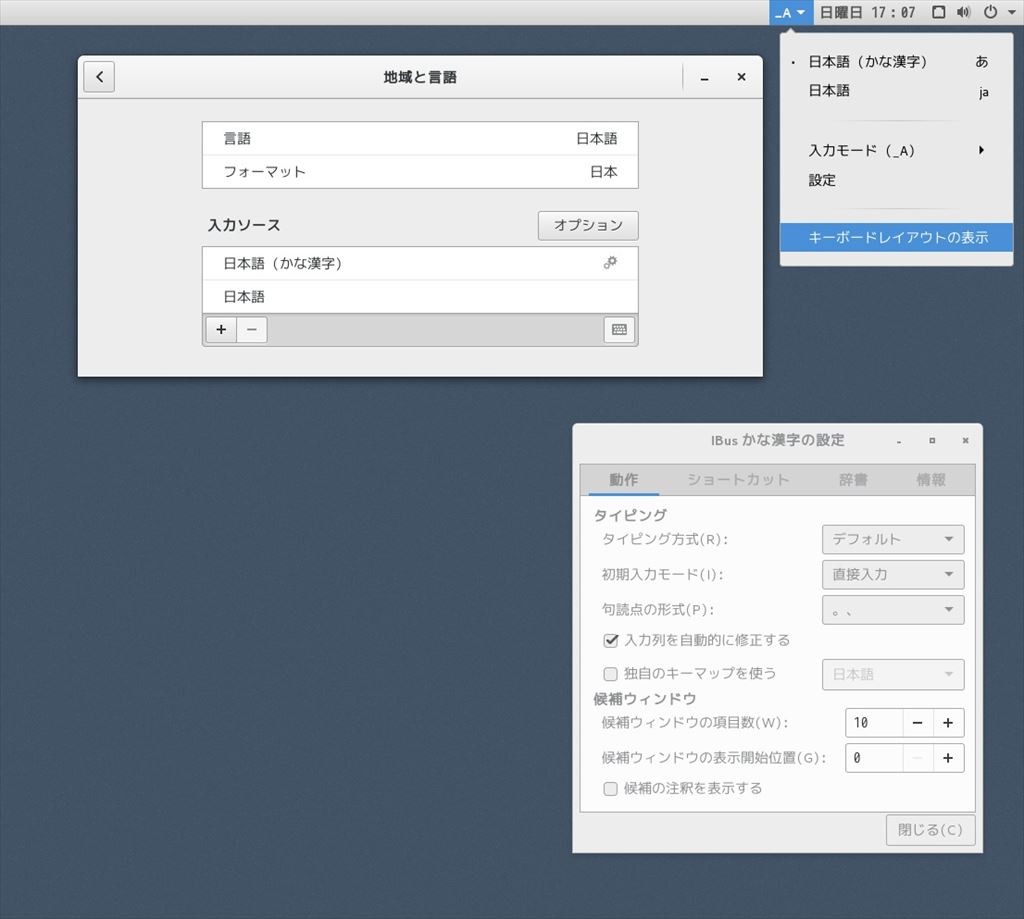Expand the 句読点の形式 dropdown
This screenshot has height=919, width=1024.
pos(892,609)
